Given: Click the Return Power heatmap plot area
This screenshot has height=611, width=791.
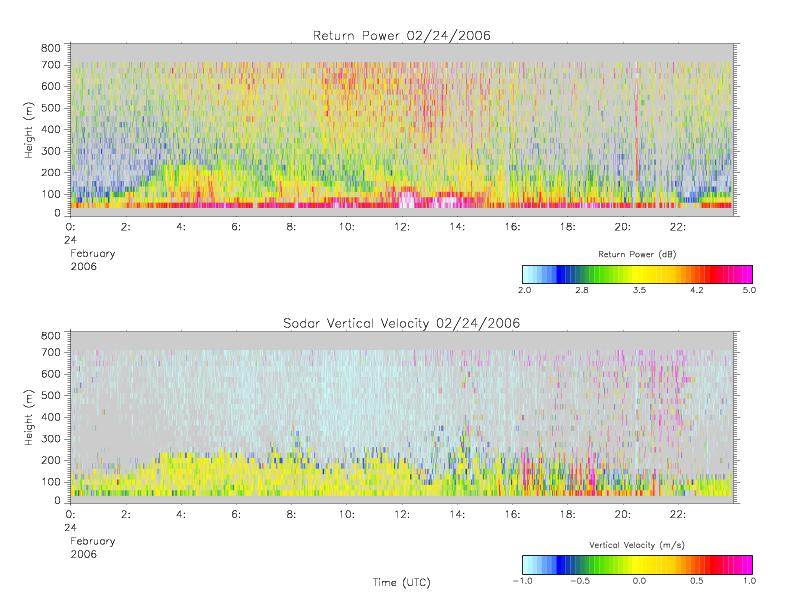Looking at the screenshot, I should tap(402, 130).
